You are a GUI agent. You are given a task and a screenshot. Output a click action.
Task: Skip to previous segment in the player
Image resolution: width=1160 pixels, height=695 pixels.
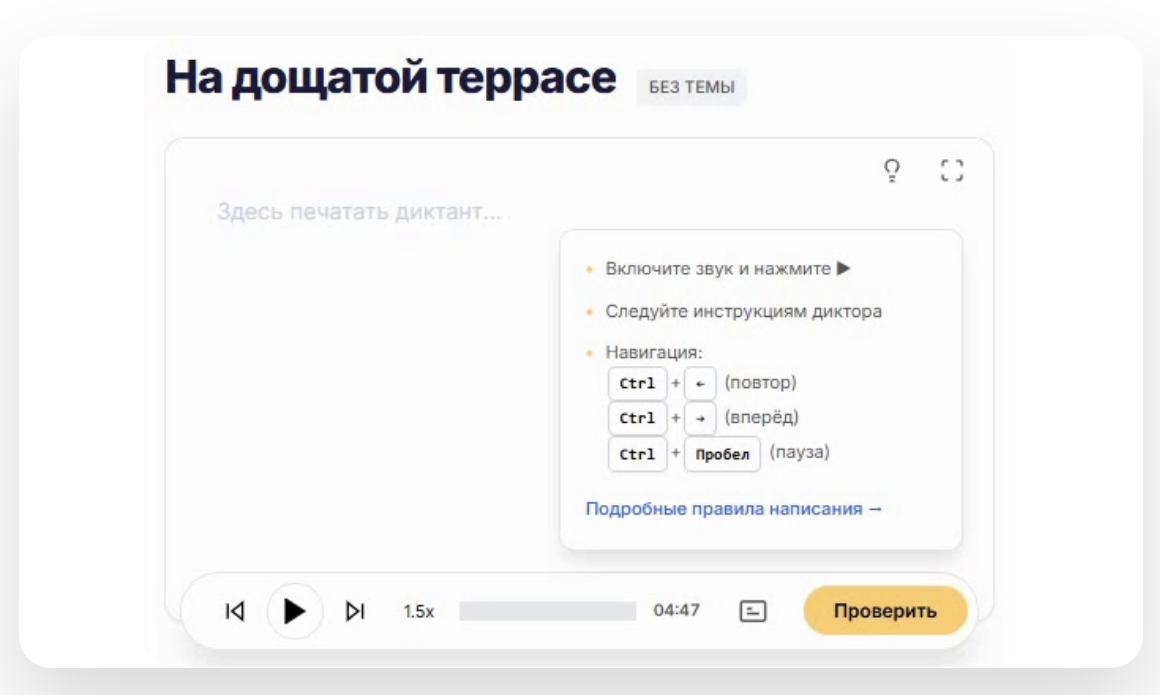pos(235,611)
